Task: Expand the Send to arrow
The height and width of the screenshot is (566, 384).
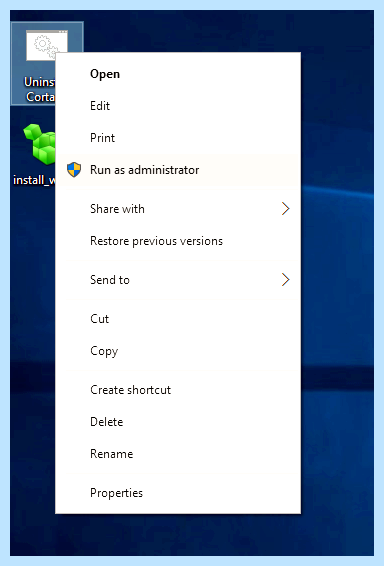Action: point(285,280)
